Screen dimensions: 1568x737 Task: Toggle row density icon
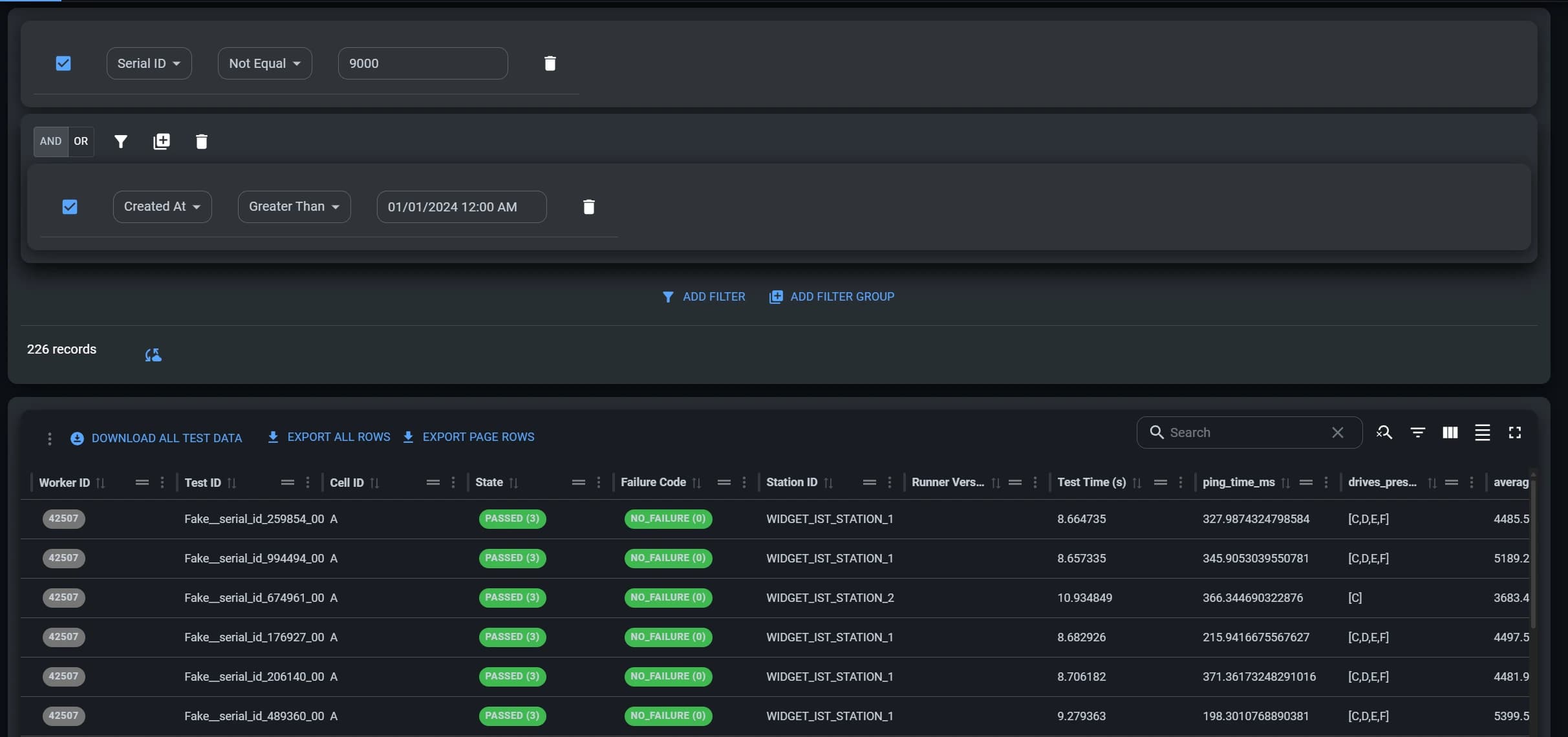(1482, 433)
